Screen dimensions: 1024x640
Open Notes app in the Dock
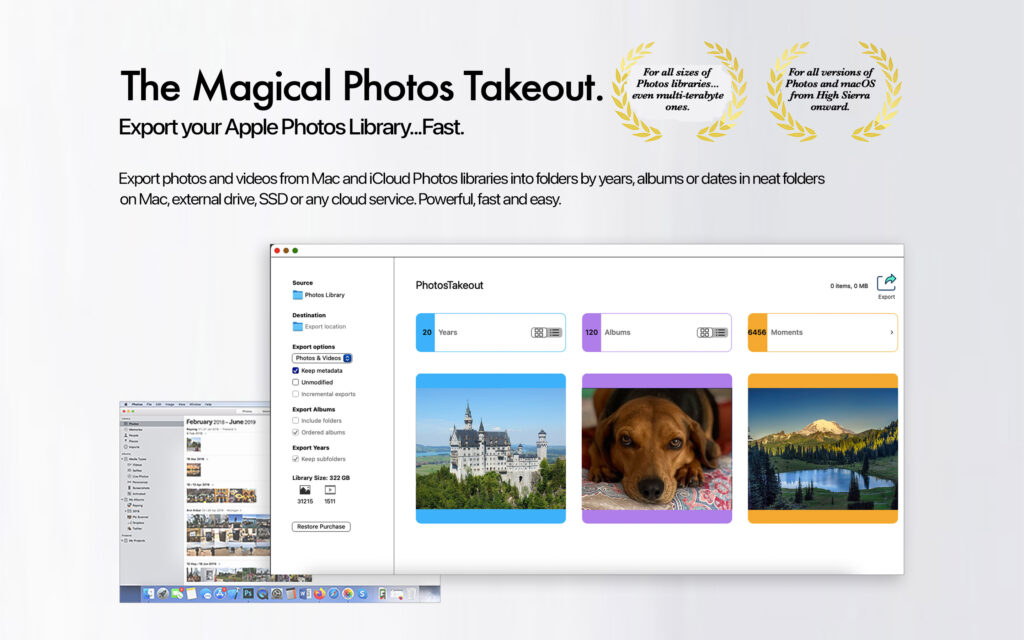[191, 594]
